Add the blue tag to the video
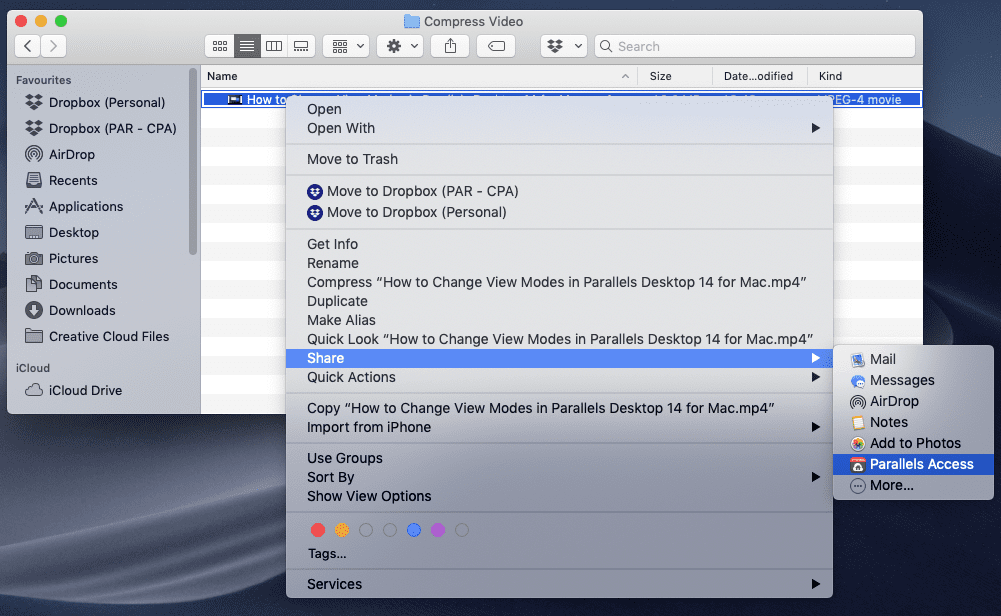This screenshot has width=1001, height=616. tap(414, 530)
